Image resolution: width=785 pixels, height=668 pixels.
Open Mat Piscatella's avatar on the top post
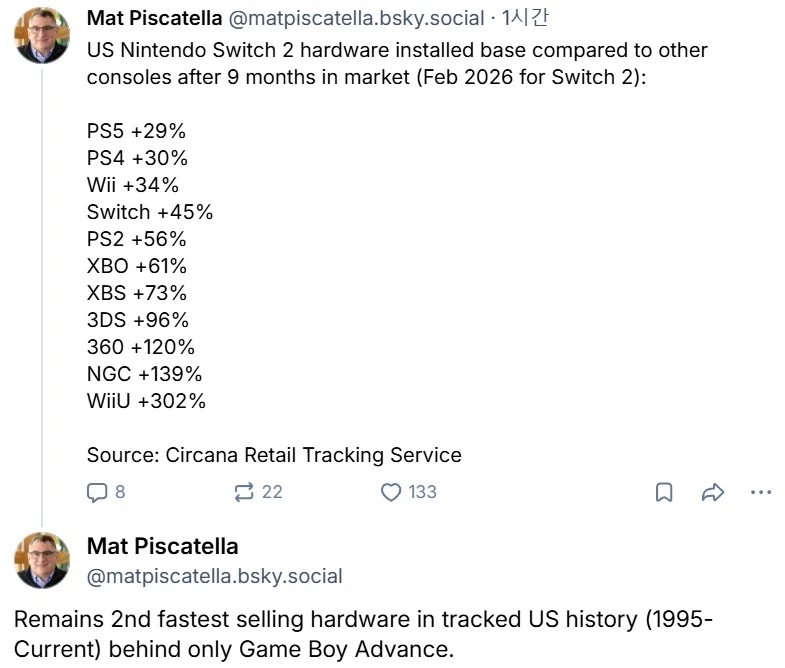(x=42, y=33)
